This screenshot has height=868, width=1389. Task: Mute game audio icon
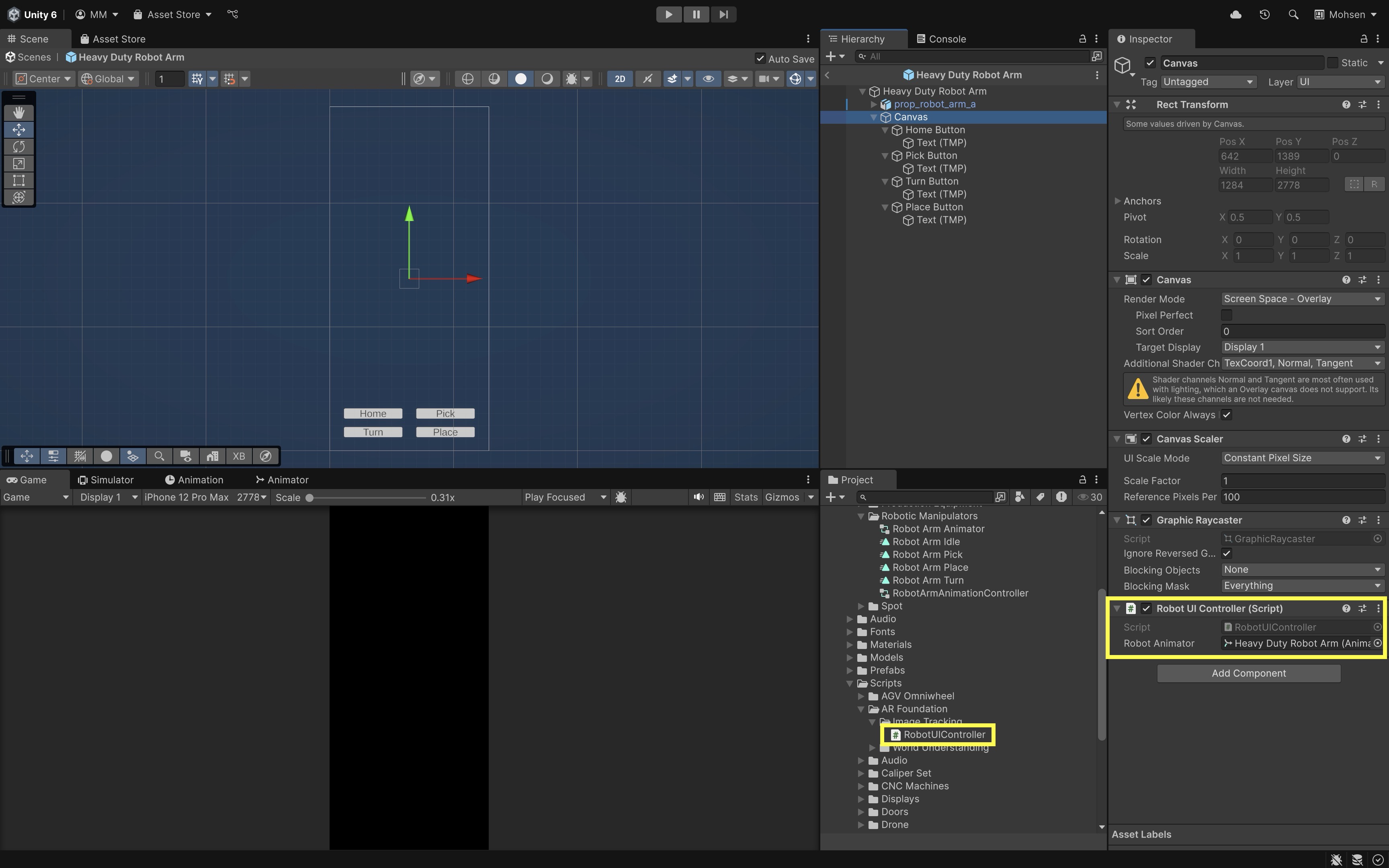698,497
